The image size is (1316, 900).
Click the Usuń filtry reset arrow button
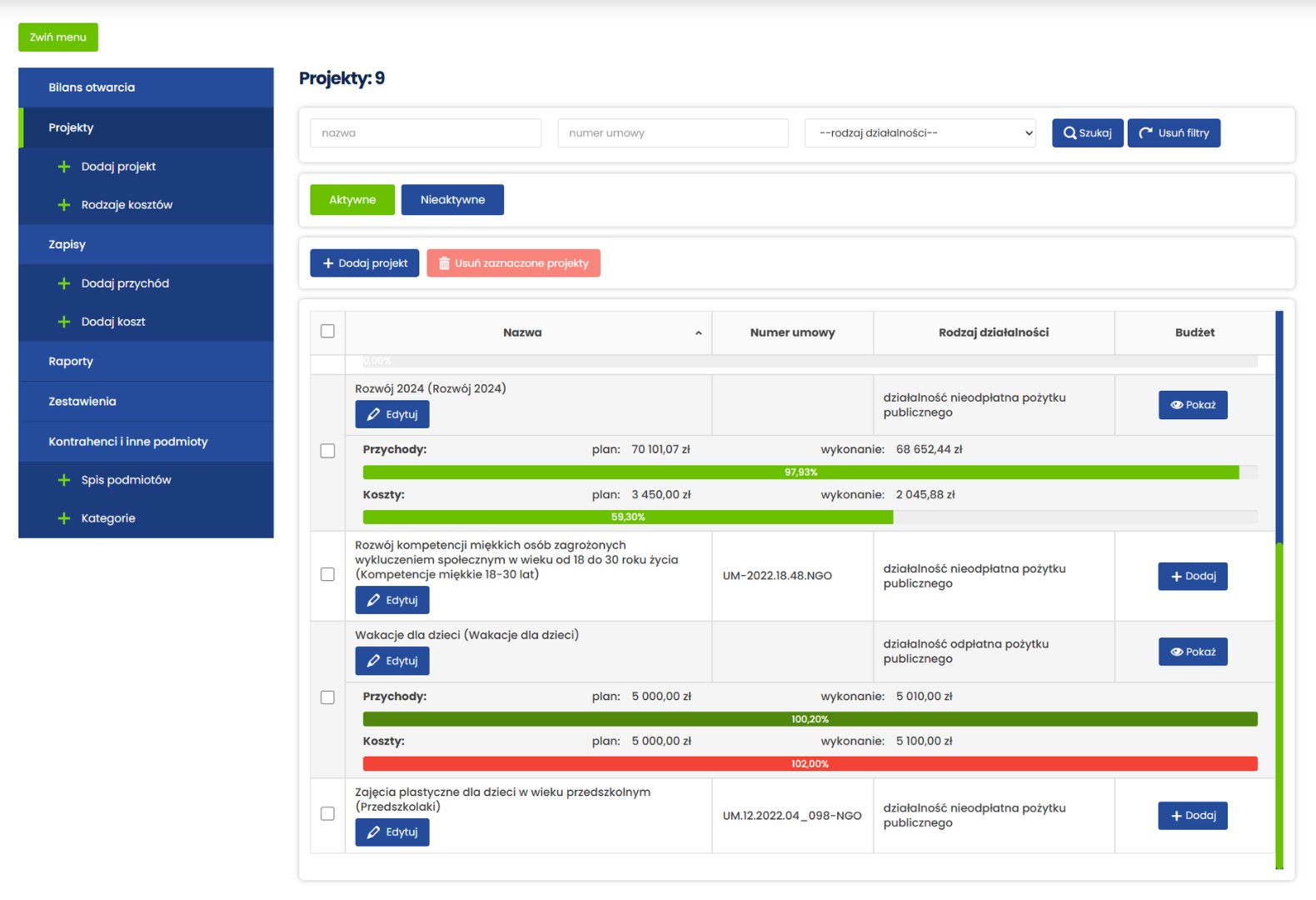tap(1173, 133)
